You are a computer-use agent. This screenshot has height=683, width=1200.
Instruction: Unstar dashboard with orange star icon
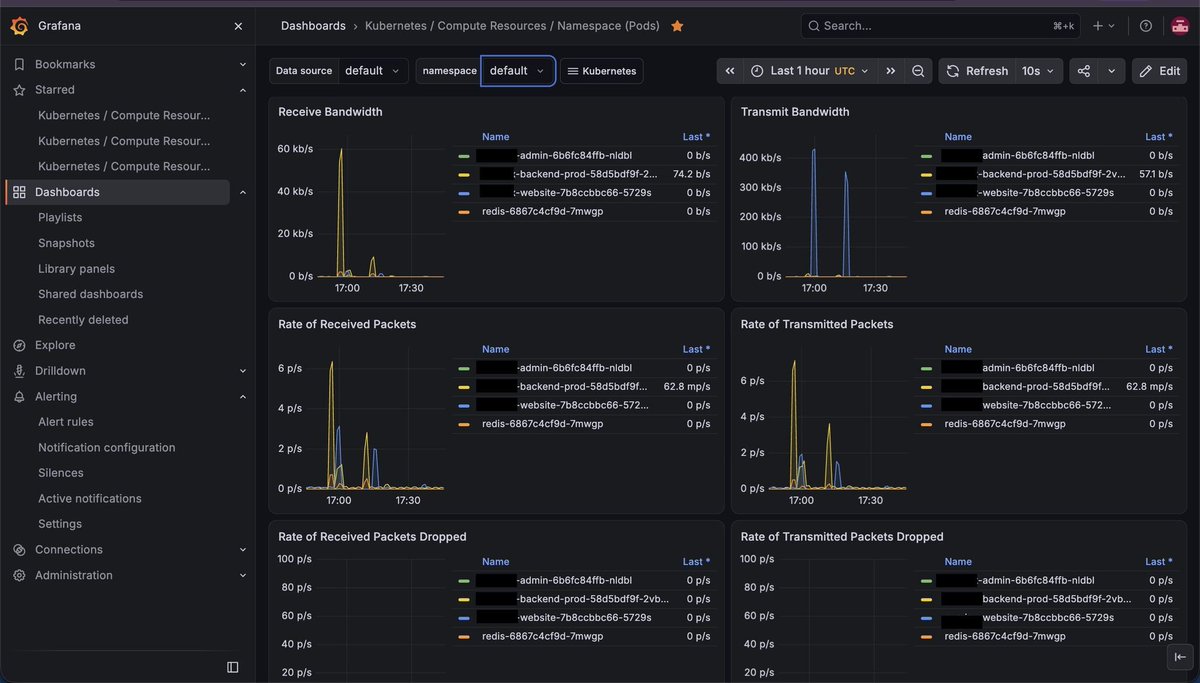677,26
